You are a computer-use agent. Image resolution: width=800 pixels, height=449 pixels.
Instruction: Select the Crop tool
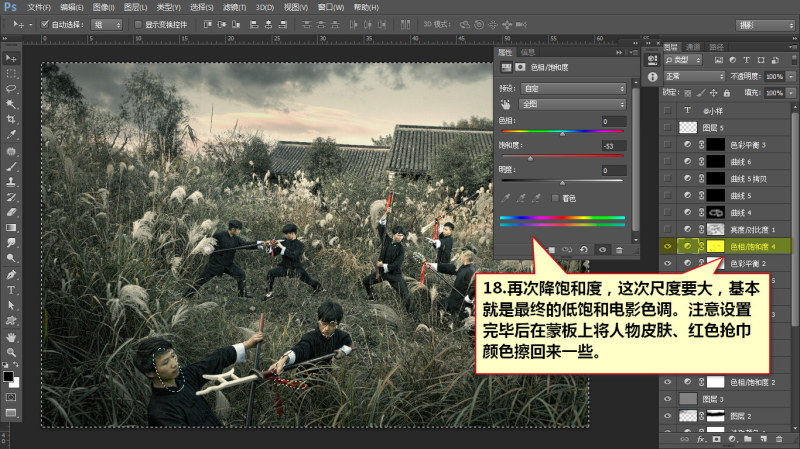coord(11,119)
